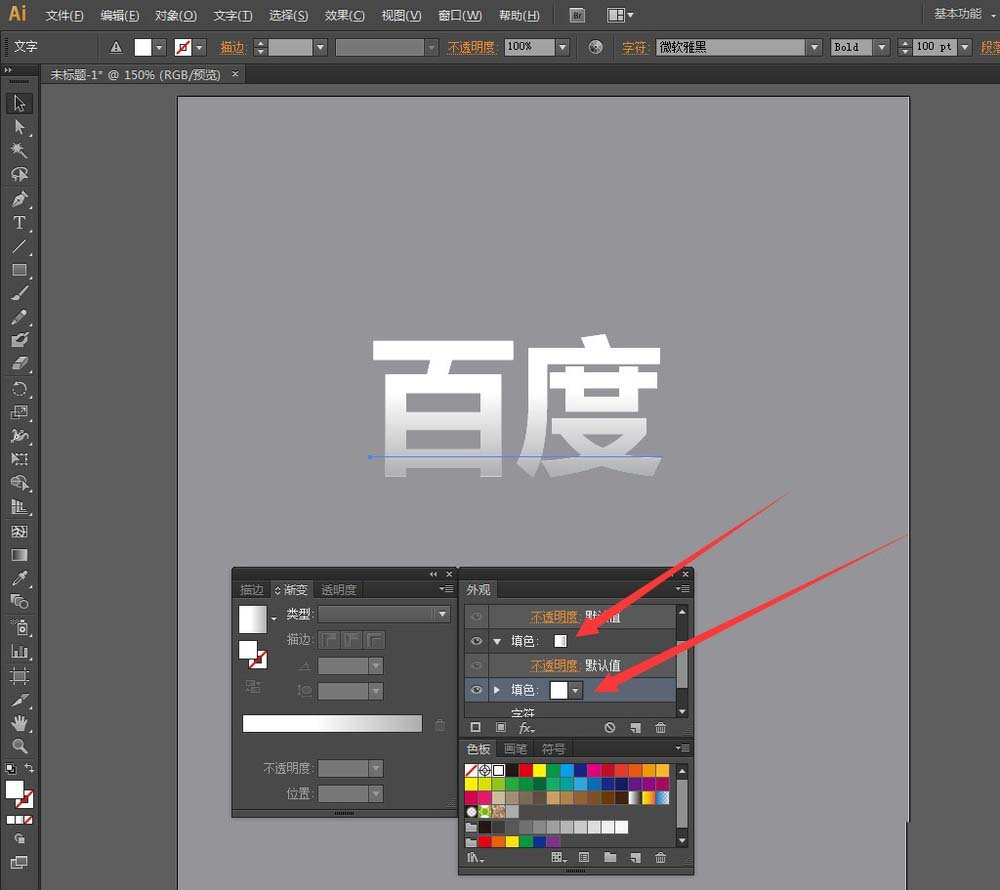Viewport: 1000px width, 890px height.
Task: Expand the selected fill row triangle
Action: (x=497, y=690)
